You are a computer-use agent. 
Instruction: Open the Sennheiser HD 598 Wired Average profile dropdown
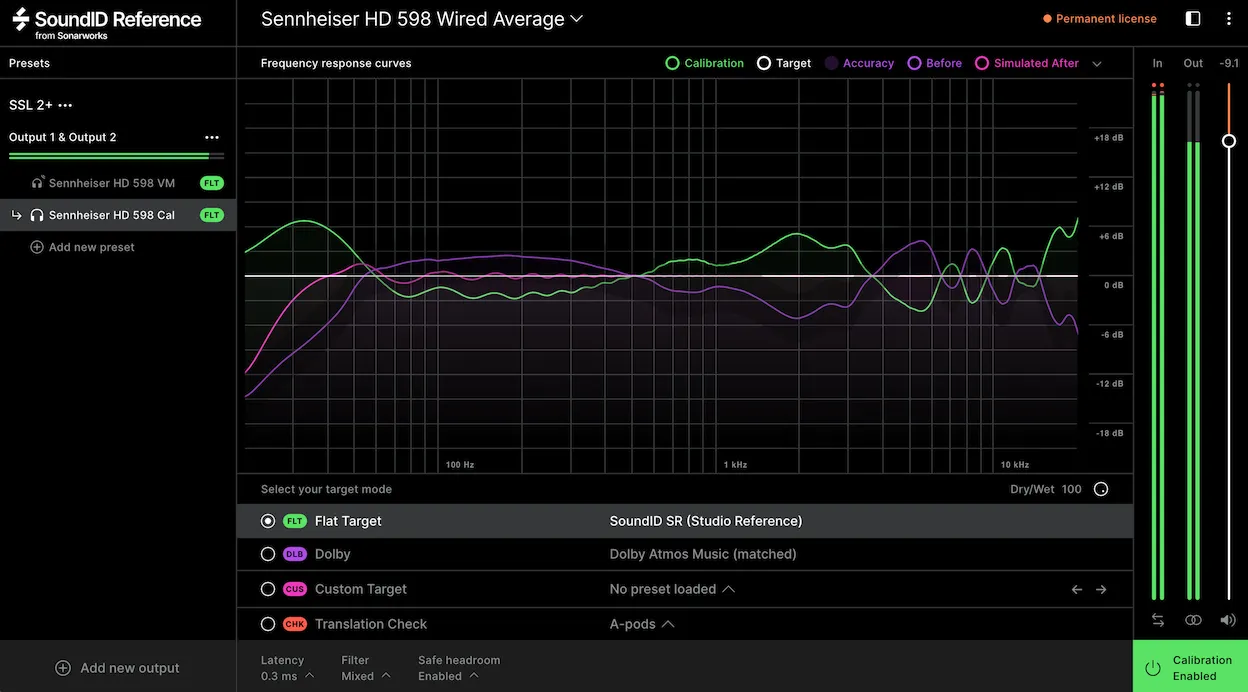(x=421, y=19)
